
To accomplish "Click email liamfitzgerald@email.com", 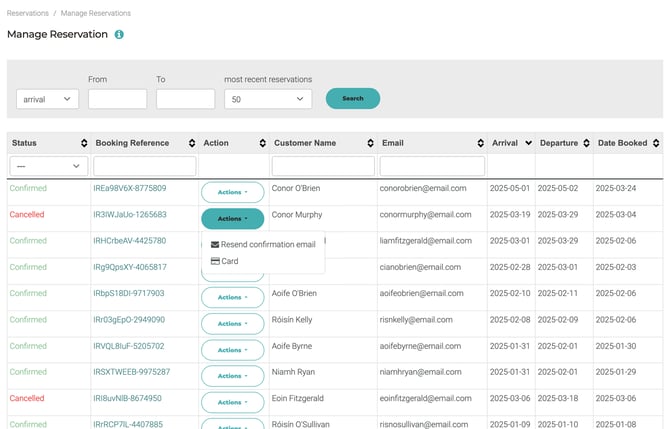I will pyautogui.click(x=426, y=241).
